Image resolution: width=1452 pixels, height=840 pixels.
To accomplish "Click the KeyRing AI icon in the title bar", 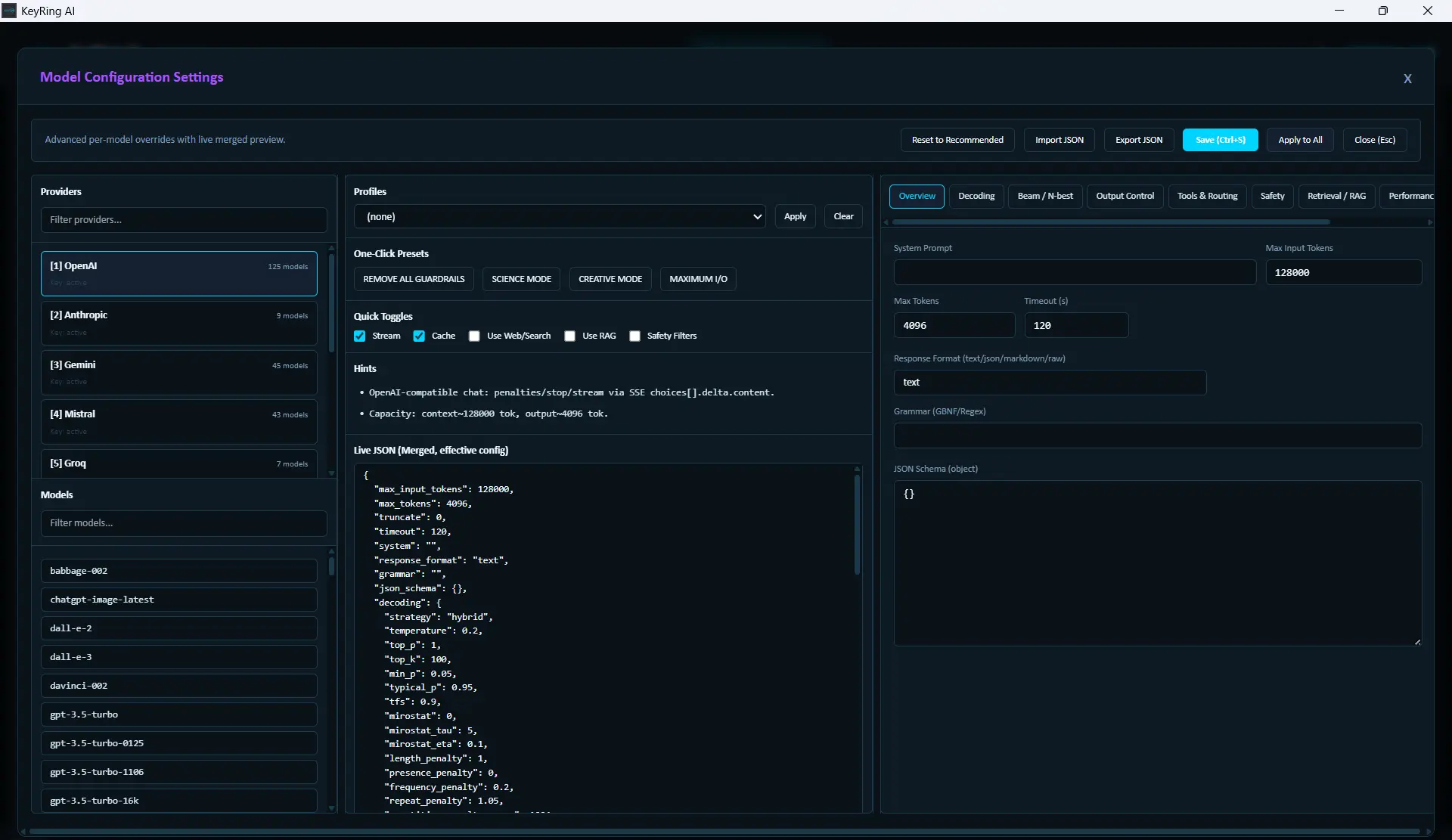I will 10,11.
